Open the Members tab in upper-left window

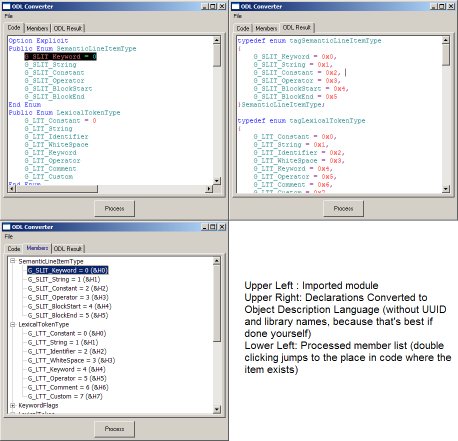pyautogui.click(x=37, y=28)
